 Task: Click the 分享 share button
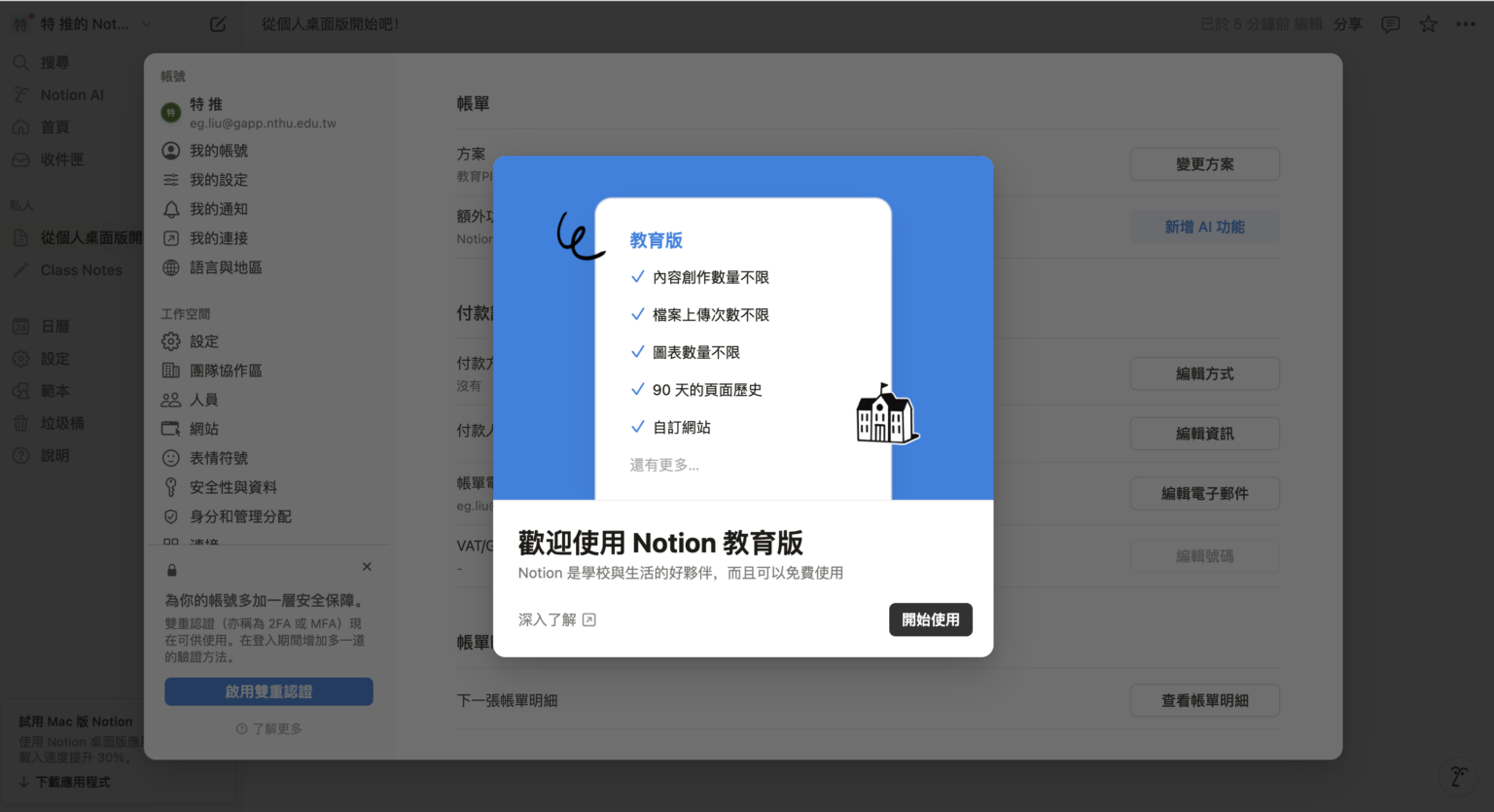(x=1347, y=24)
